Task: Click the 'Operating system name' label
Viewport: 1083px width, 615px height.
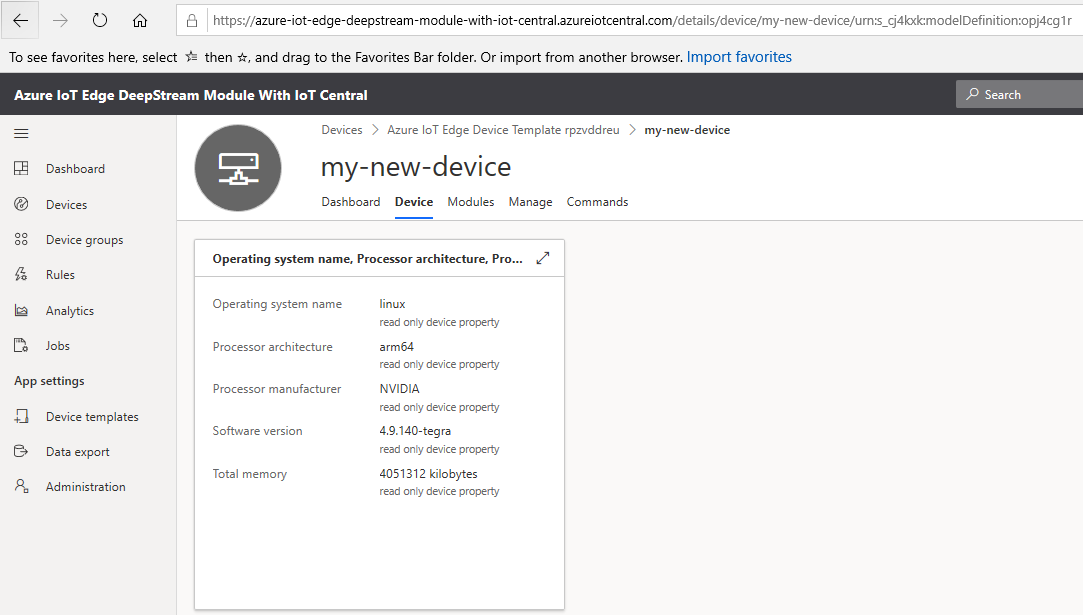Action: click(x=277, y=304)
